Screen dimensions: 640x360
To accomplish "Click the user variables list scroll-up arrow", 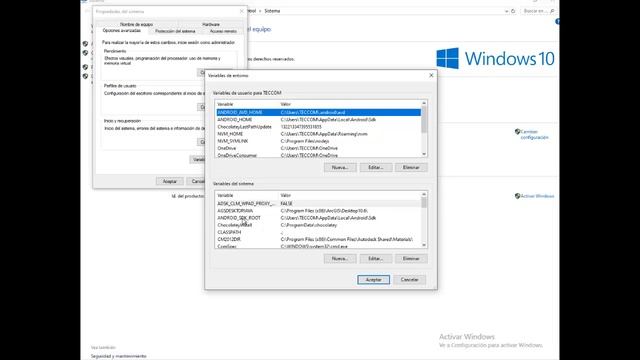I will point(424,103).
